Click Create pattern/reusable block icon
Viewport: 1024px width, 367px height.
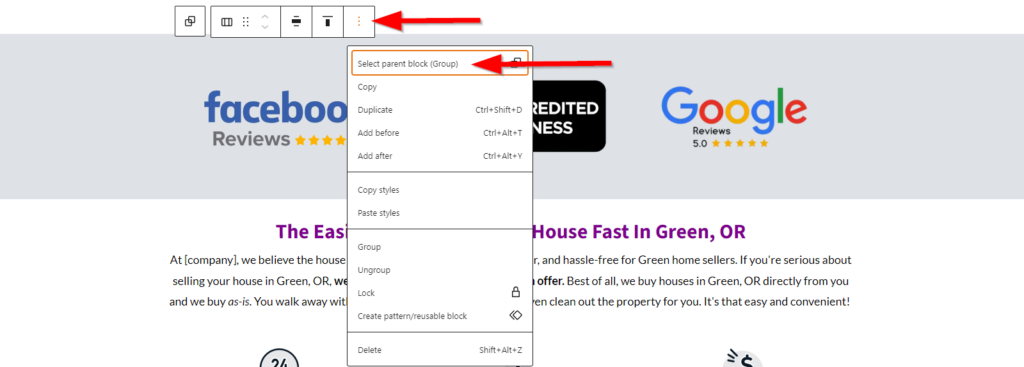[x=515, y=315]
